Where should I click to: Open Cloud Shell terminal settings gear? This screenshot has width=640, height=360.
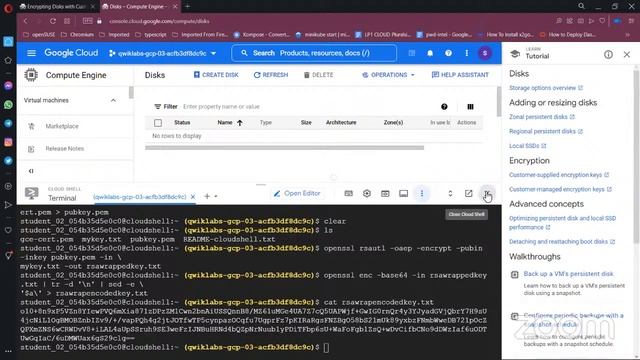point(367,193)
